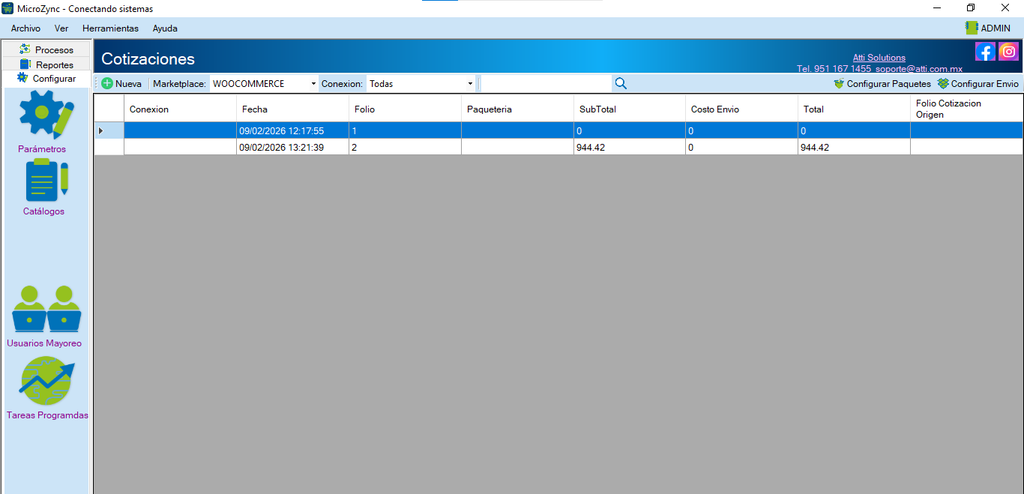Image resolution: width=1024 pixels, height=494 pixels.
Task: Focus the search text field
Action: (546, 84)
